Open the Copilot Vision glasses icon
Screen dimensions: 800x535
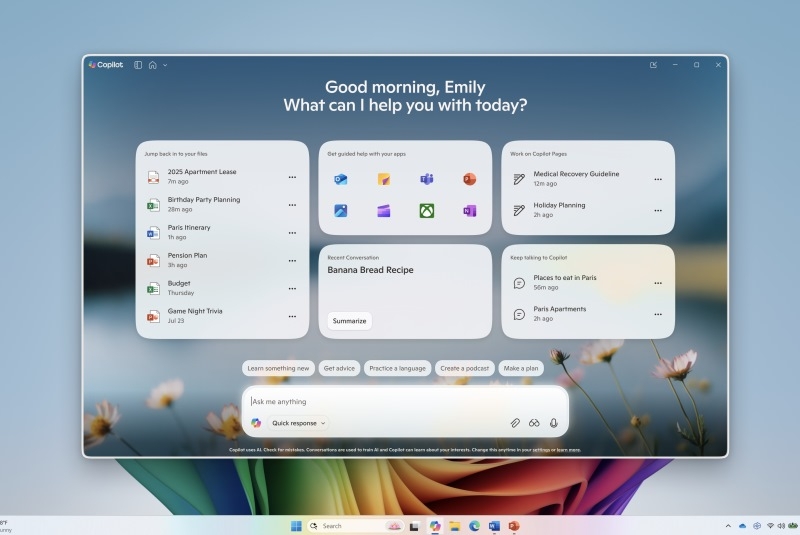point(534,423)
